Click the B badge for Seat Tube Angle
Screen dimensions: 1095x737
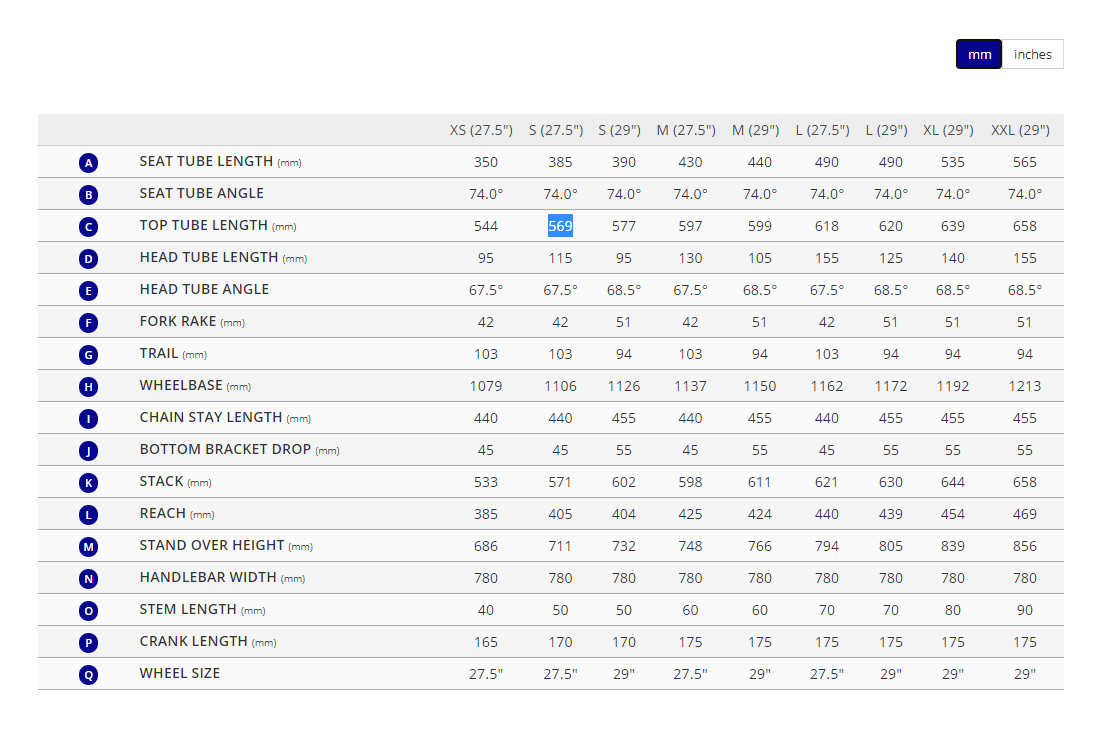[x=89, y=195]
